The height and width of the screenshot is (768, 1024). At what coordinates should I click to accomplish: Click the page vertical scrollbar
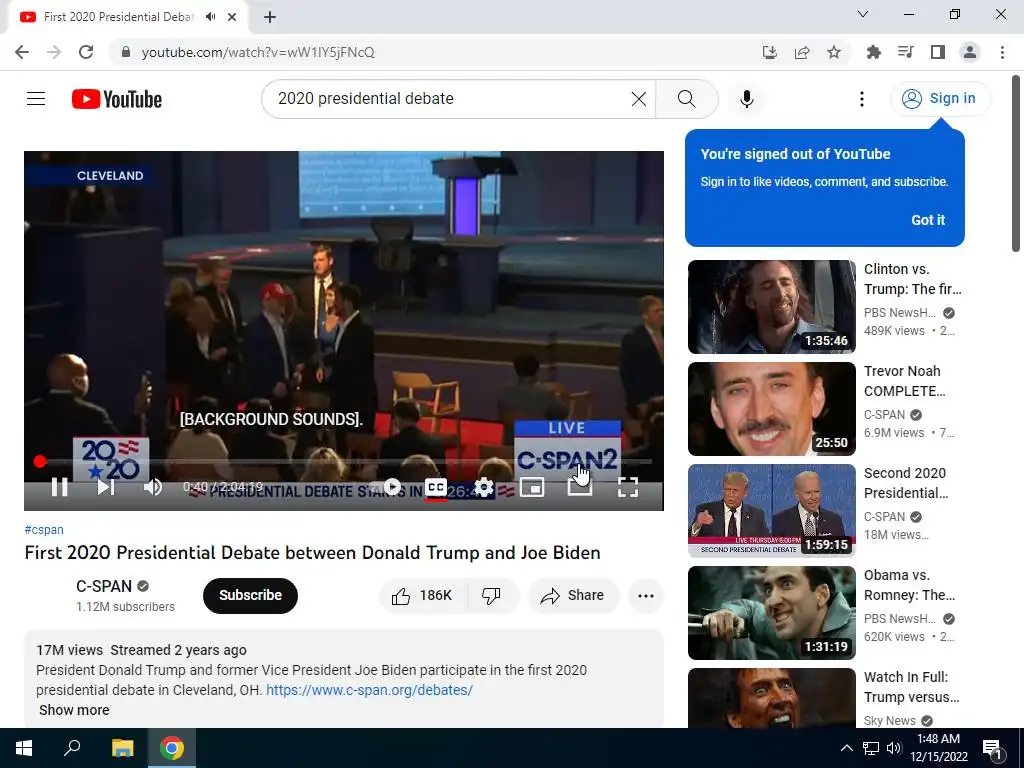tap(1016, 165)
